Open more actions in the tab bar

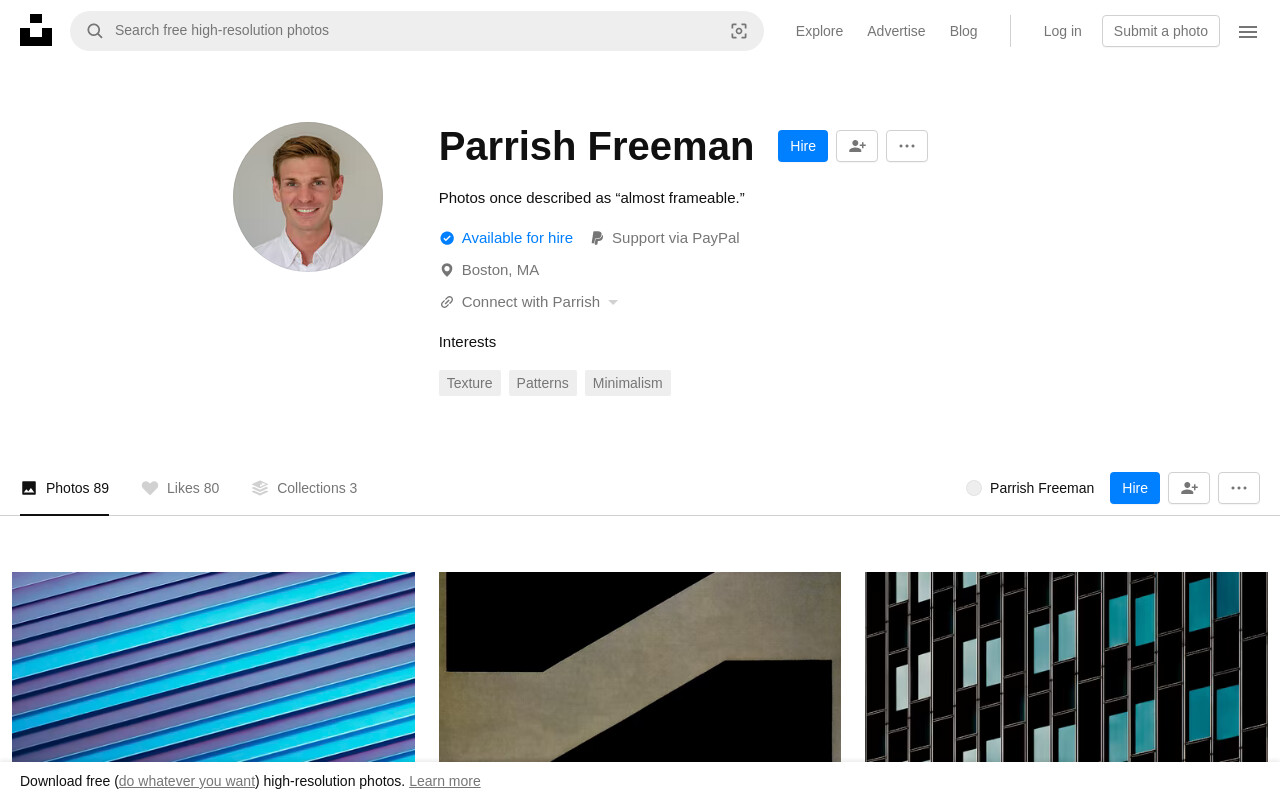coord(1239,488)
